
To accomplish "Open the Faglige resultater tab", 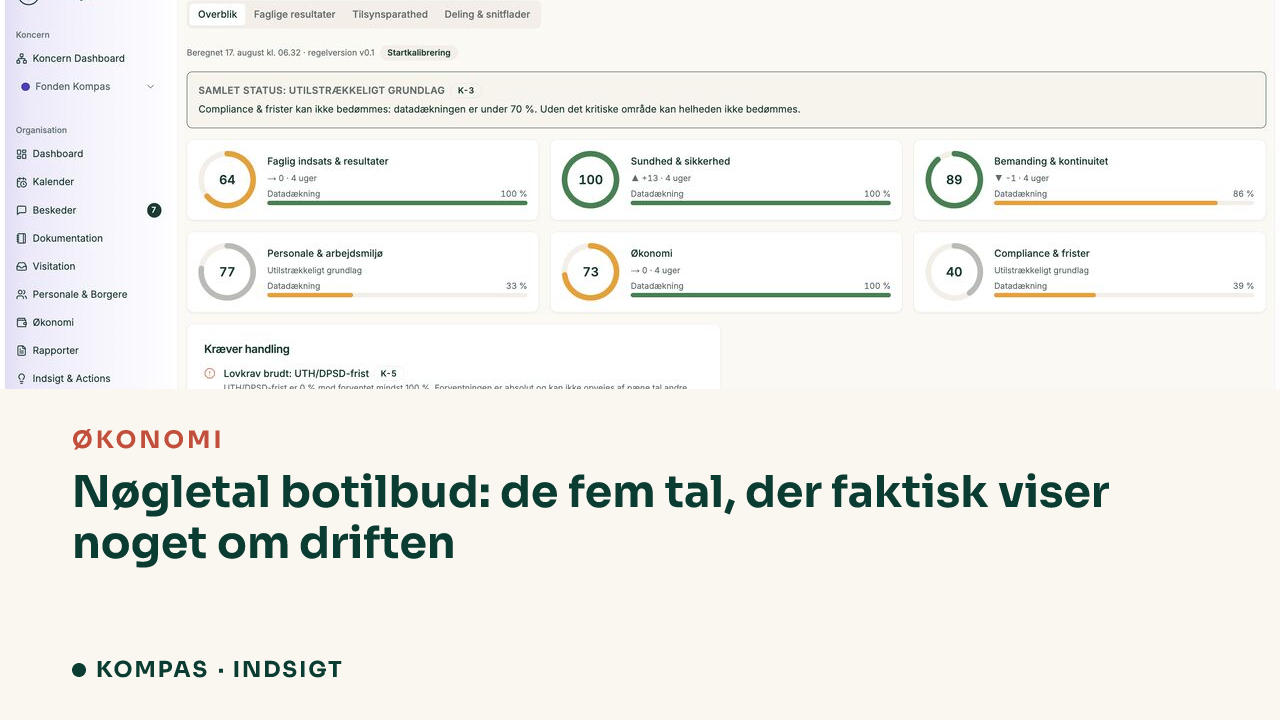I will (x=294, y=14).
